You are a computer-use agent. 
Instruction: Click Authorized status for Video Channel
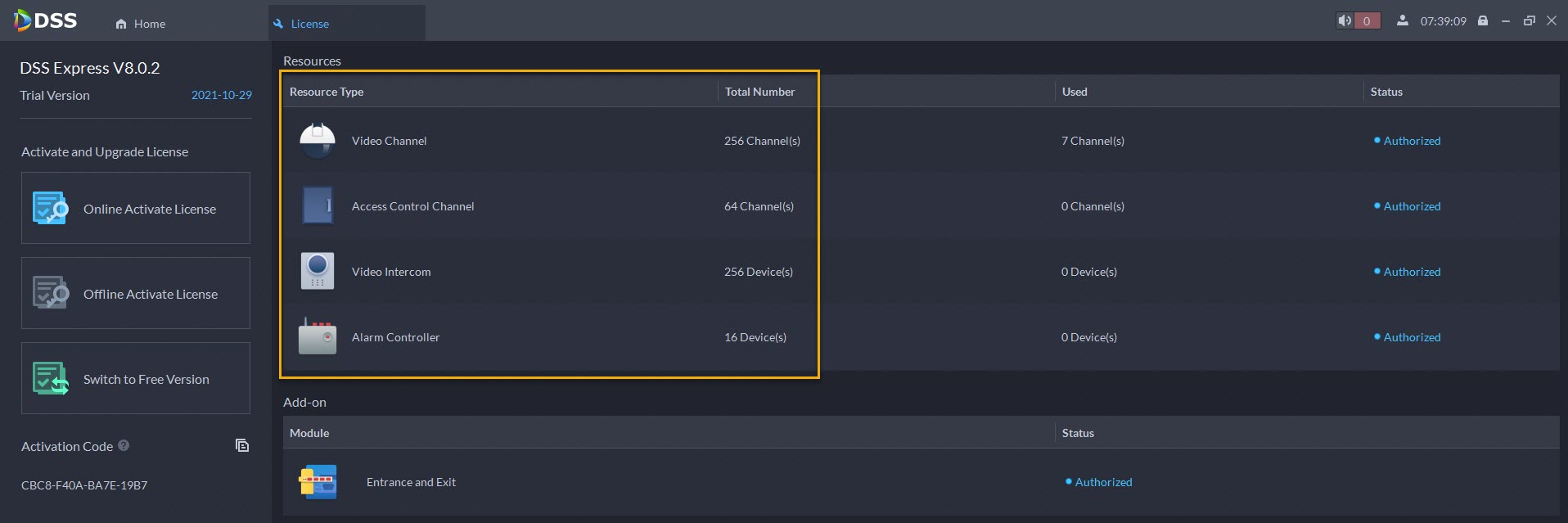(1411, 141)
